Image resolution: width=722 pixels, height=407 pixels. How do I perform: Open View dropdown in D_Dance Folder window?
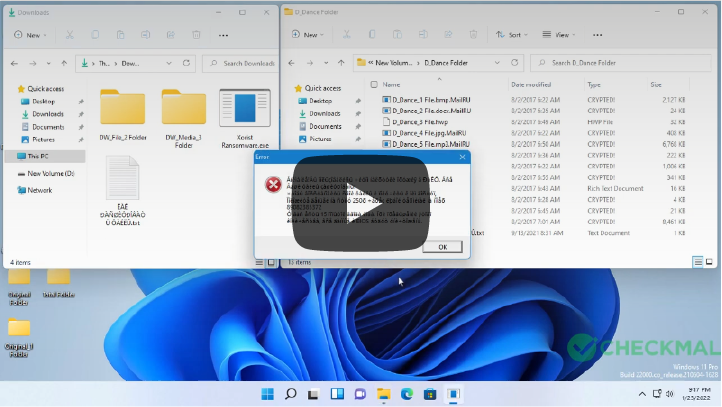point(559,35)
